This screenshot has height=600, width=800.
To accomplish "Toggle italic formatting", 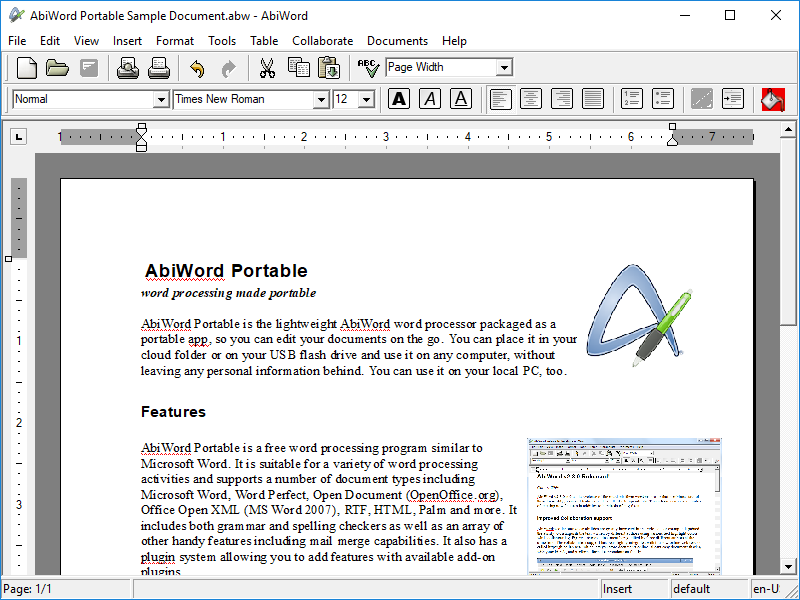I will pyautogui.click(x=430, y=99).
